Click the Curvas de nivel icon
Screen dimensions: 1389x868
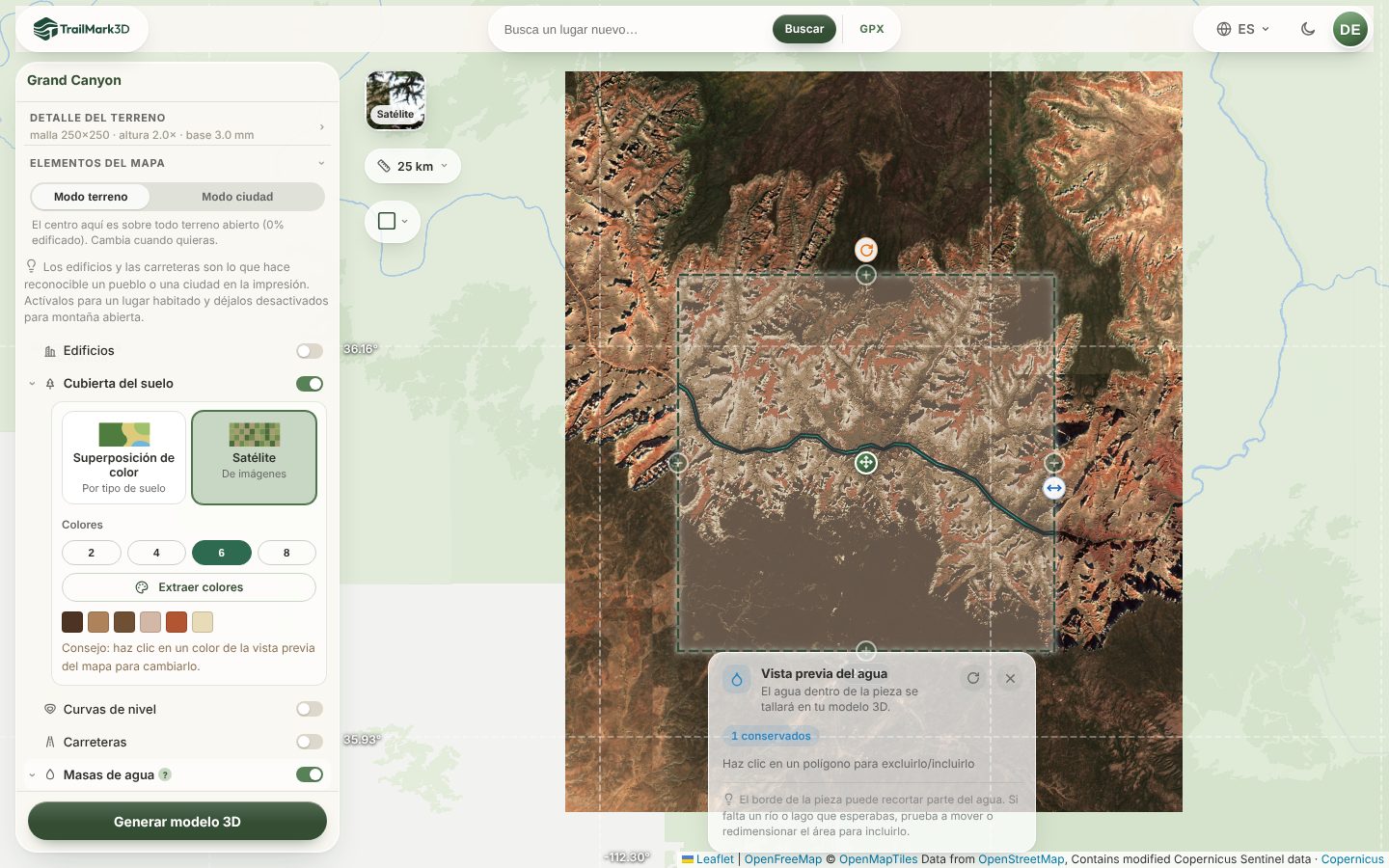click(x=50, y=709)
